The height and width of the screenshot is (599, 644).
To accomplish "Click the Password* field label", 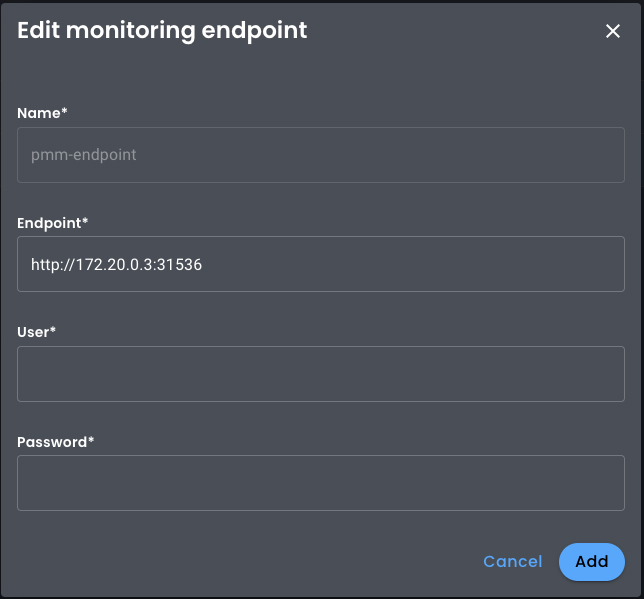I will tap(55, 442).
